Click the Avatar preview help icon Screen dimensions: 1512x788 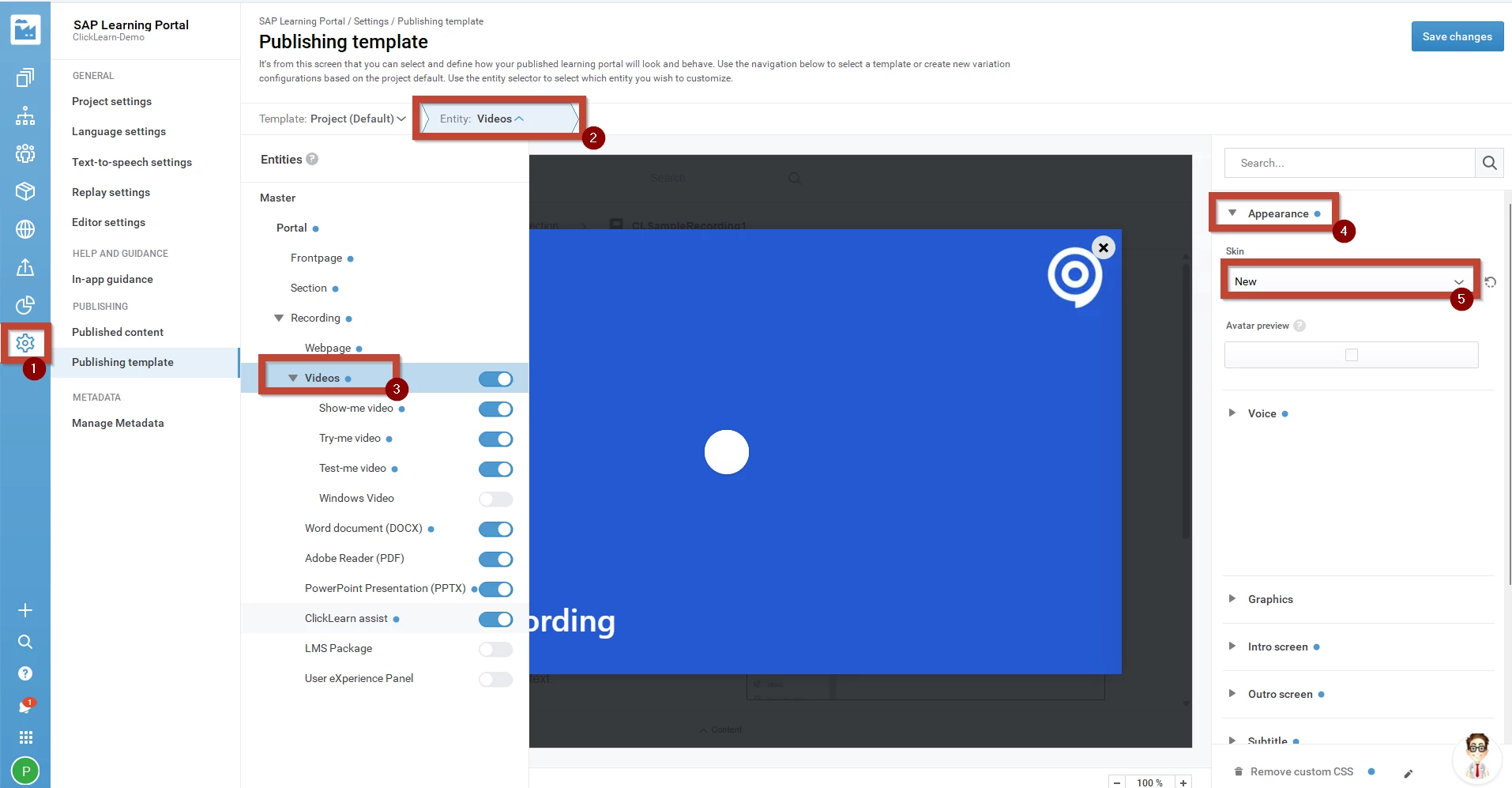(1299, 326)
